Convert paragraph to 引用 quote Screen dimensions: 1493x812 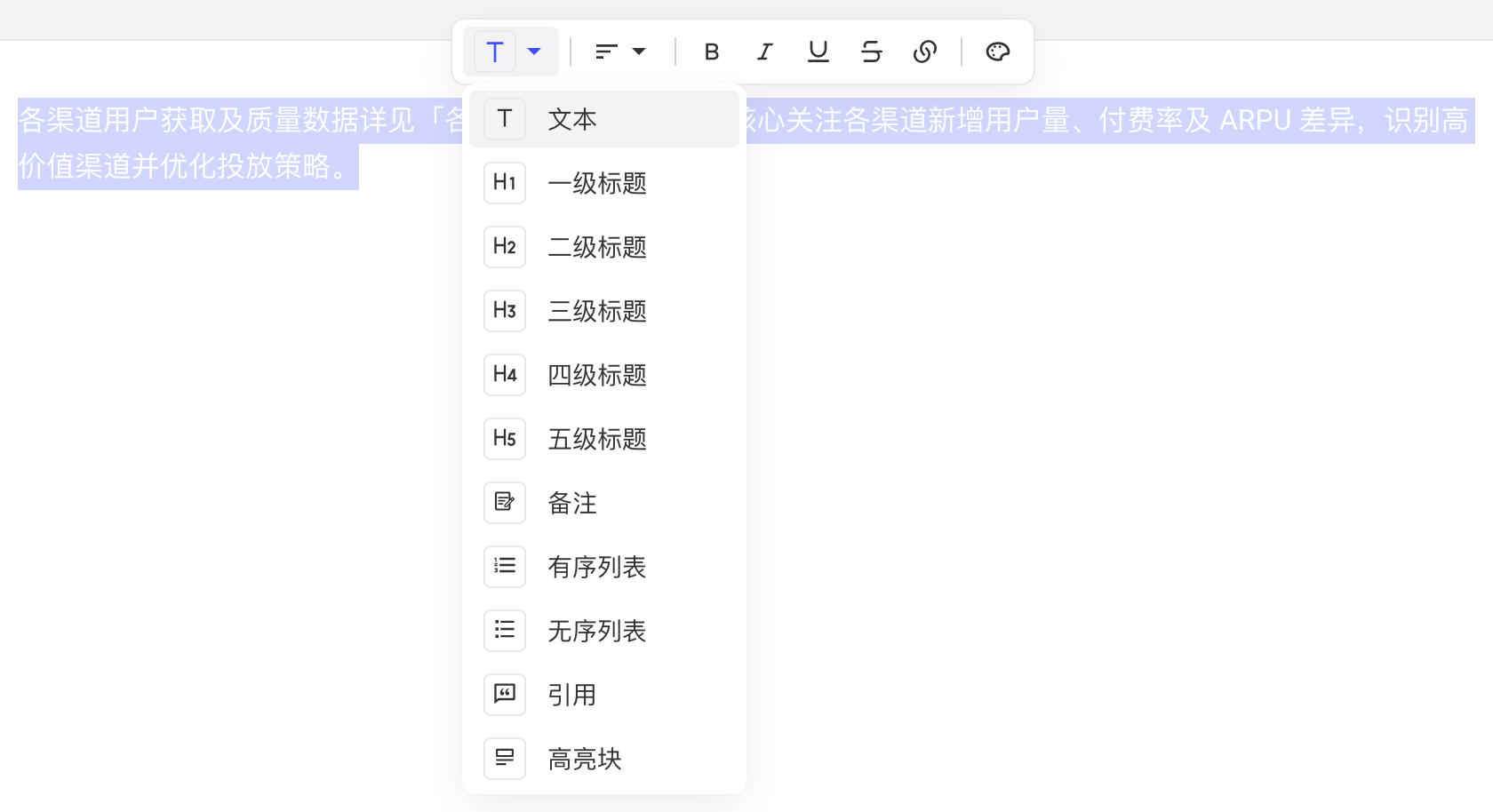(x=604, y=695)
